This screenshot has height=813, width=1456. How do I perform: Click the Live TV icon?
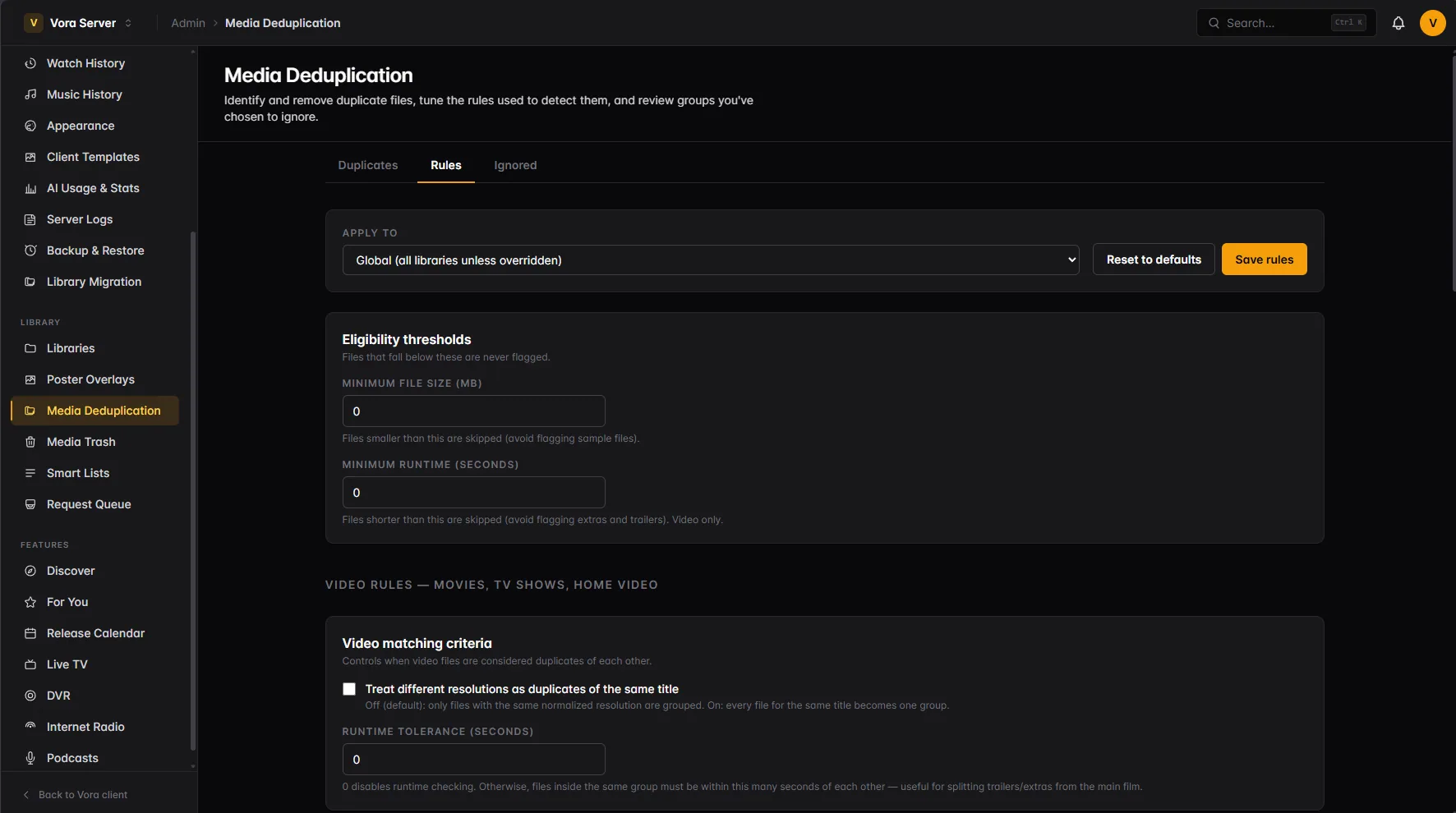[x=30, y=664]
